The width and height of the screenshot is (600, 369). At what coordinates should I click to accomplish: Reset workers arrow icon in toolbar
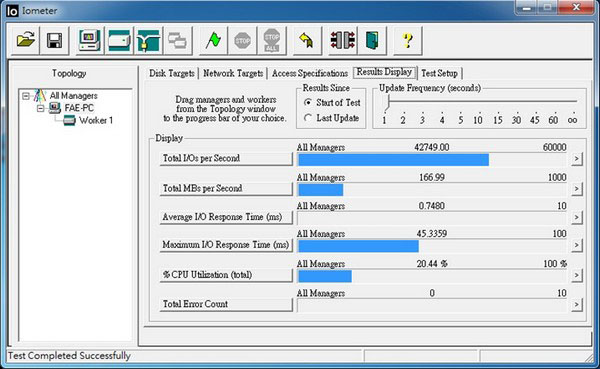coord(308,41)
